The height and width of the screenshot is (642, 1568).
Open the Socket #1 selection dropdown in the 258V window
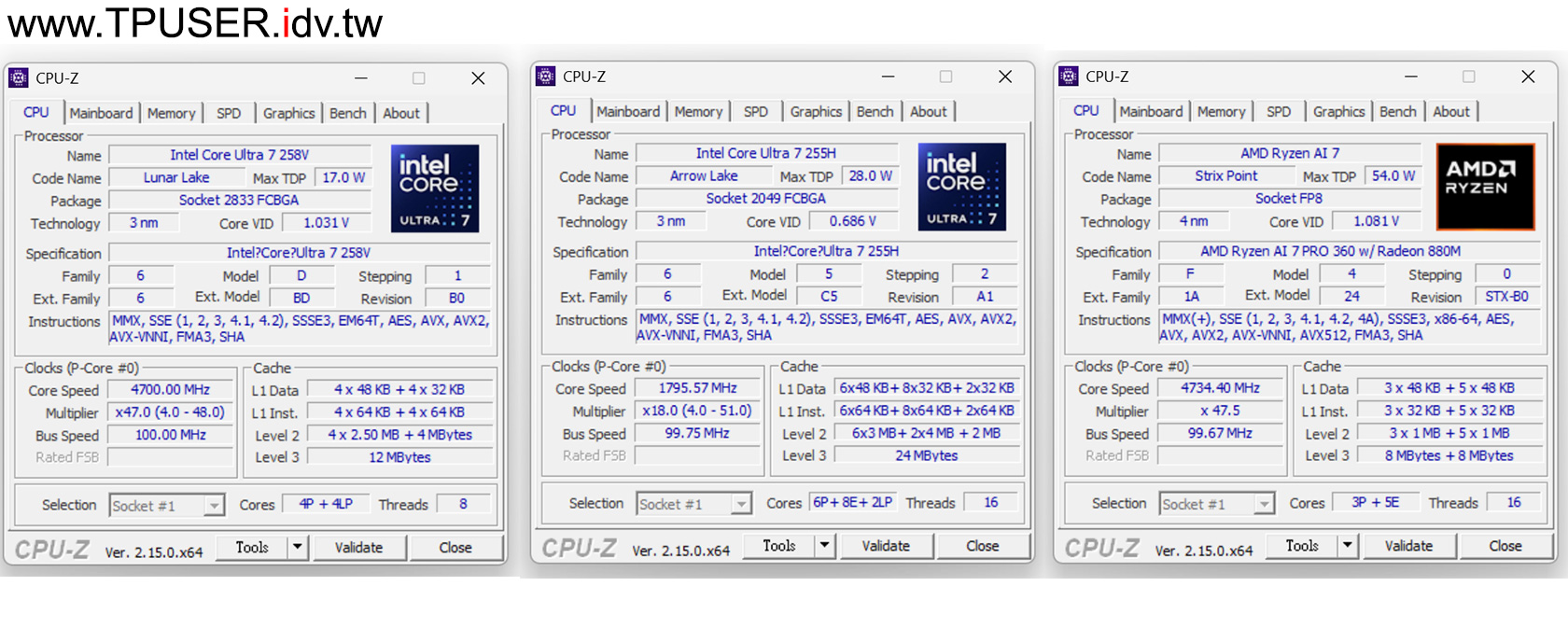214,506
